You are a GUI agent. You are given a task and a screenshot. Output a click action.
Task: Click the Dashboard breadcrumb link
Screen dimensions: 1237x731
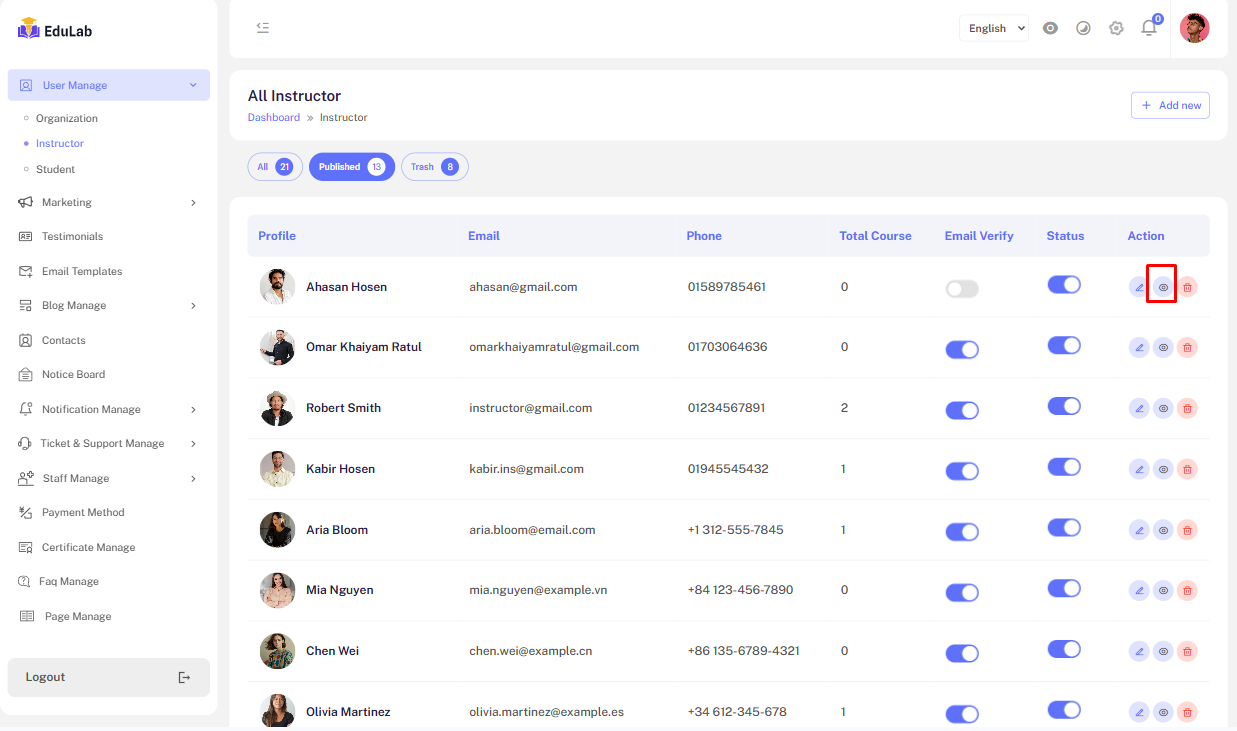click(273, 118)
